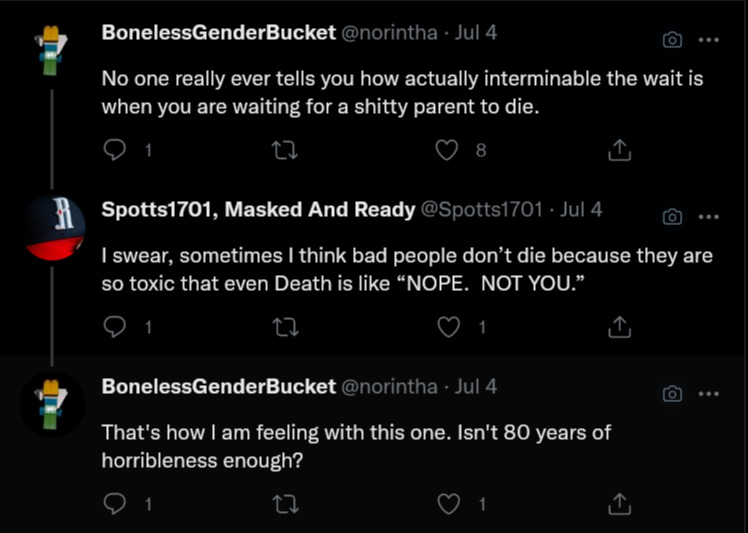
Task: Open @Spotts1701 handle link
Action: (481, 209)
